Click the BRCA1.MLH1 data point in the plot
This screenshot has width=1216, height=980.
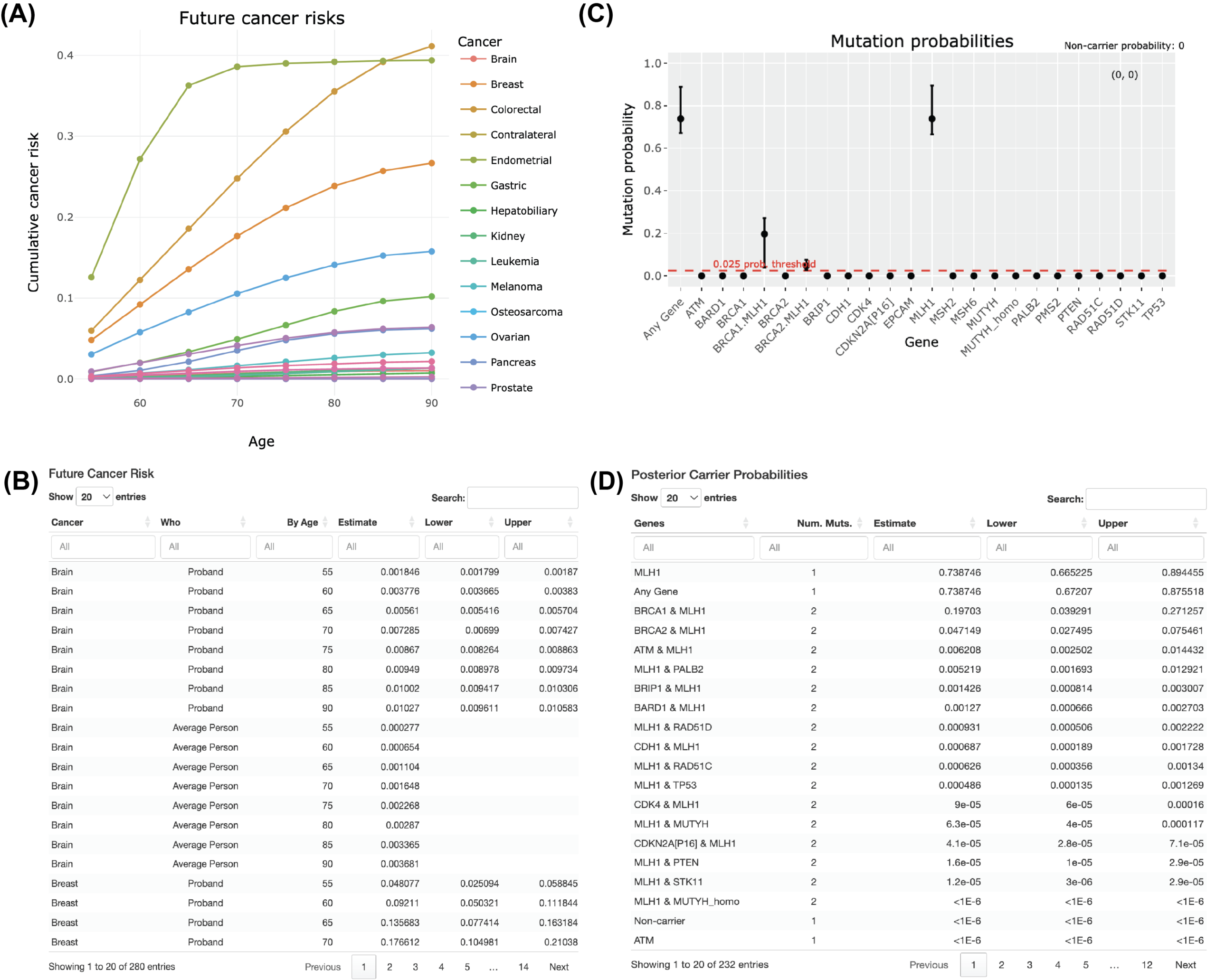[x=764, y=234]
